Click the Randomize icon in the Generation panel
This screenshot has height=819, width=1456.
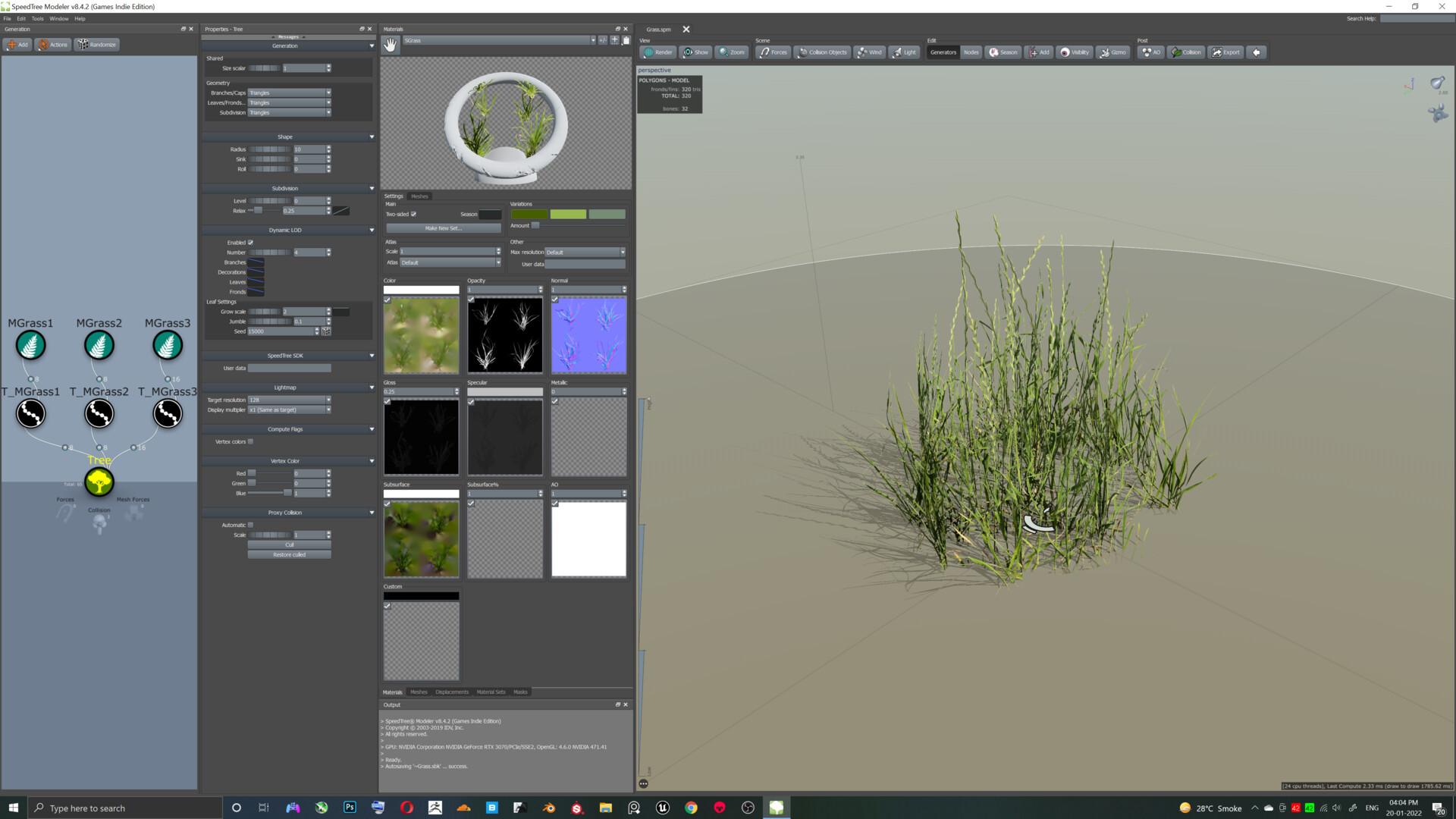tap(97, 44)
